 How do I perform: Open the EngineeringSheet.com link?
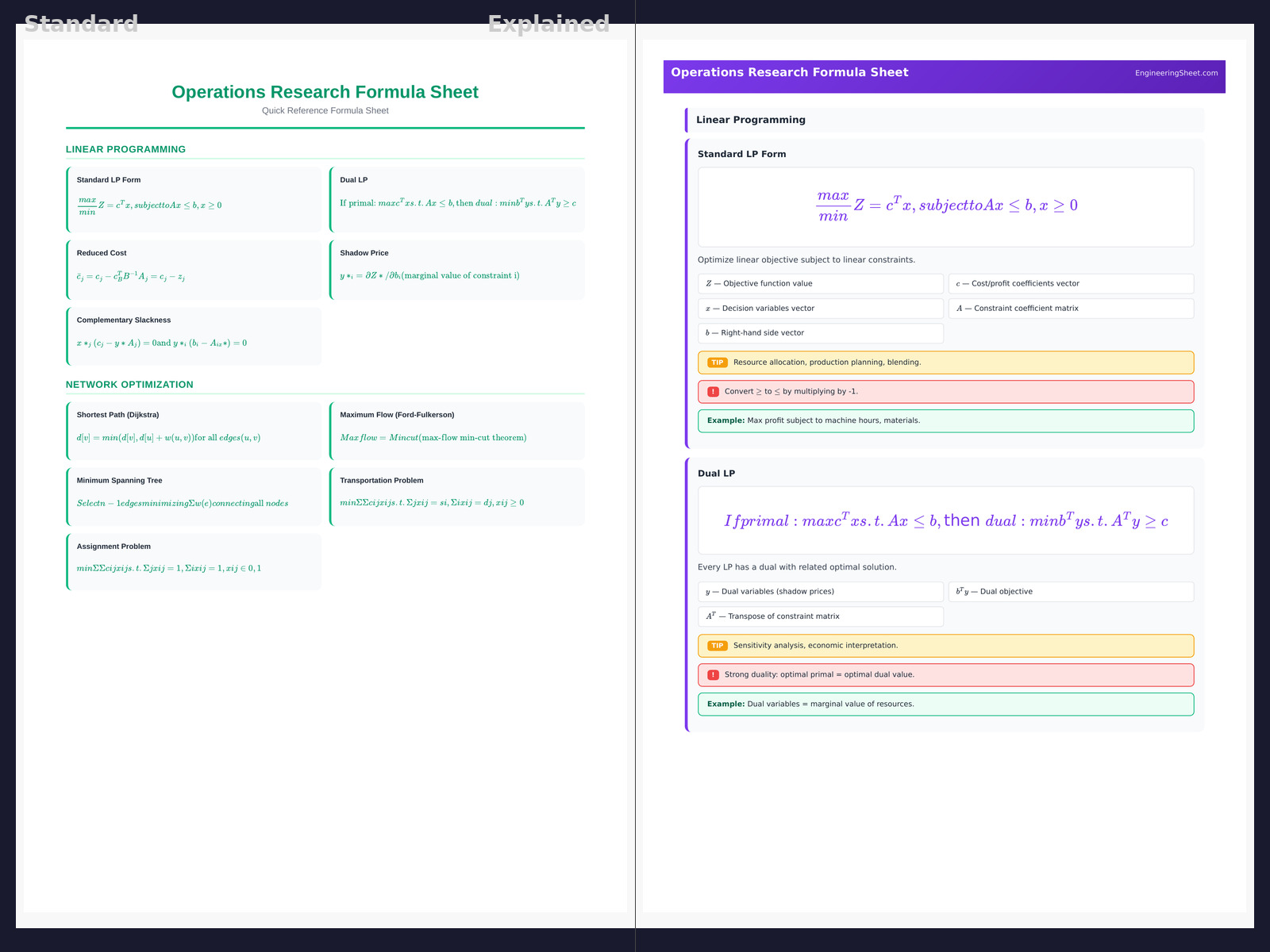1176,73
